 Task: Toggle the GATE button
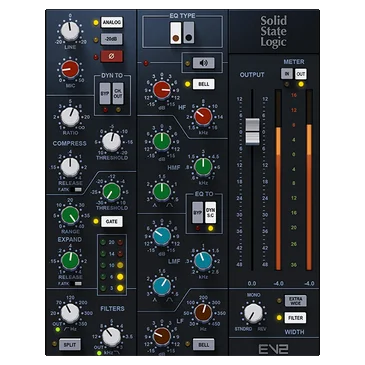point(112,221)
